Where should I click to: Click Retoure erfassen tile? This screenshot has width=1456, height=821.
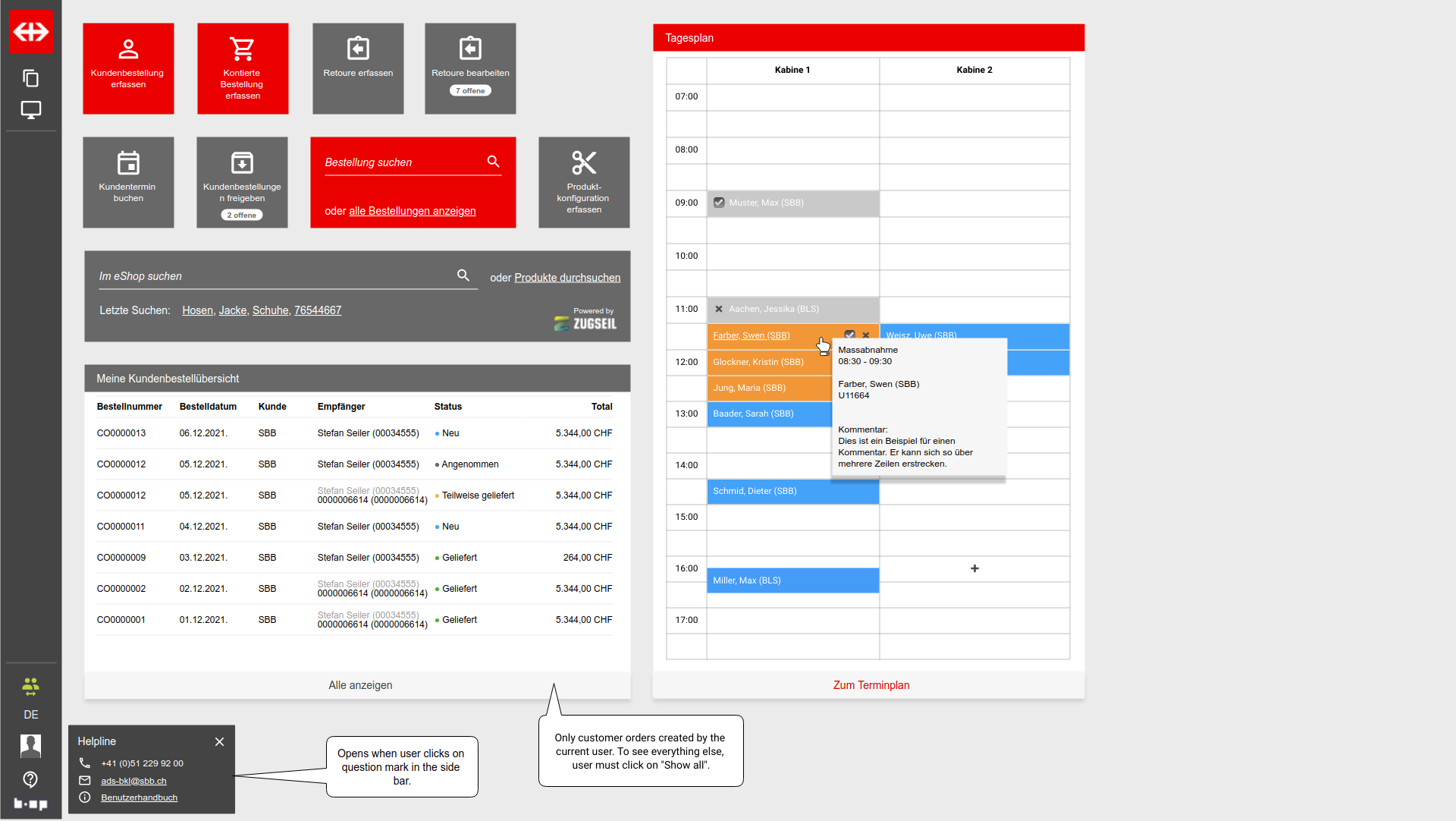click(358, 68)
